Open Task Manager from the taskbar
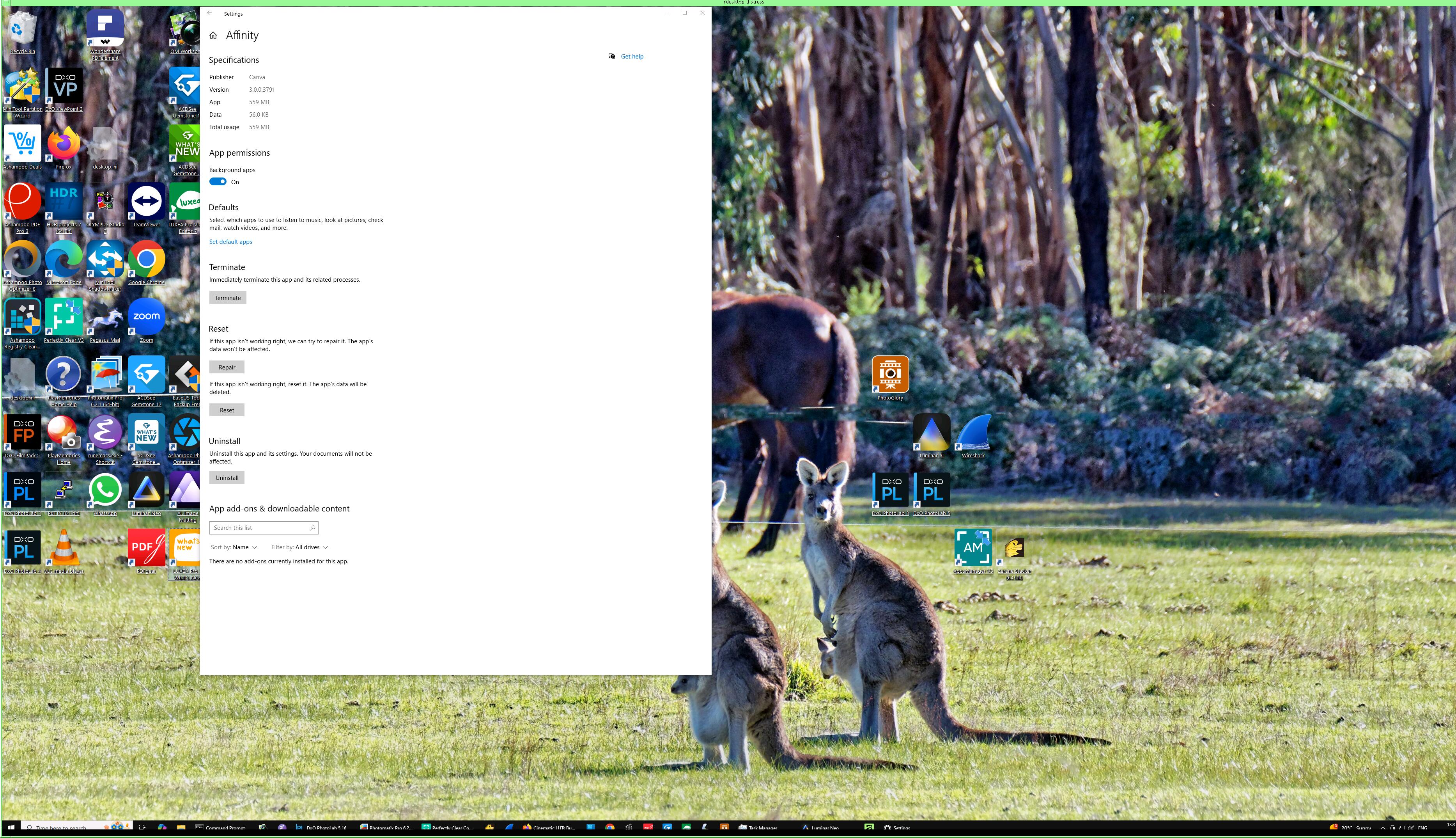The height and width of the screenshot is (838, 1456). [758, 827]
